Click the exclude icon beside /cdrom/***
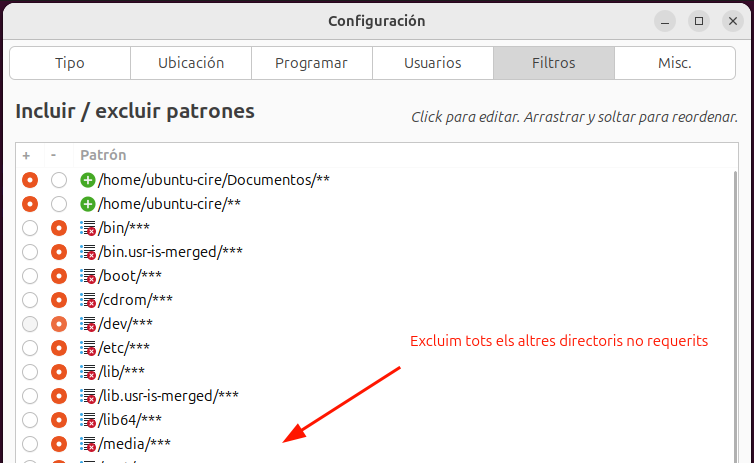The image size is (754, 463). pyautogui.click(x=88, y=300)
